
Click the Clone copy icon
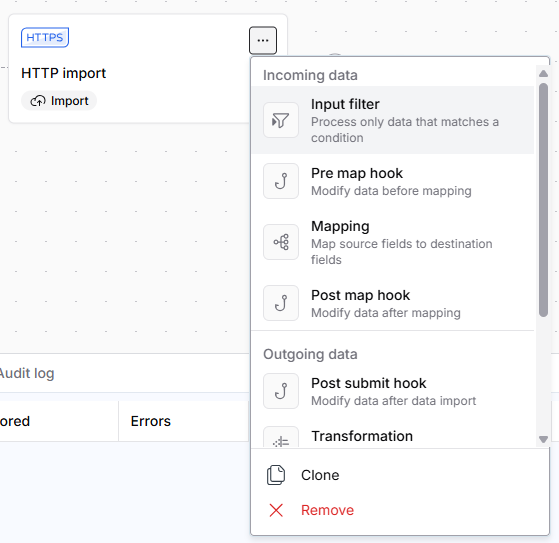pos(276,475)
